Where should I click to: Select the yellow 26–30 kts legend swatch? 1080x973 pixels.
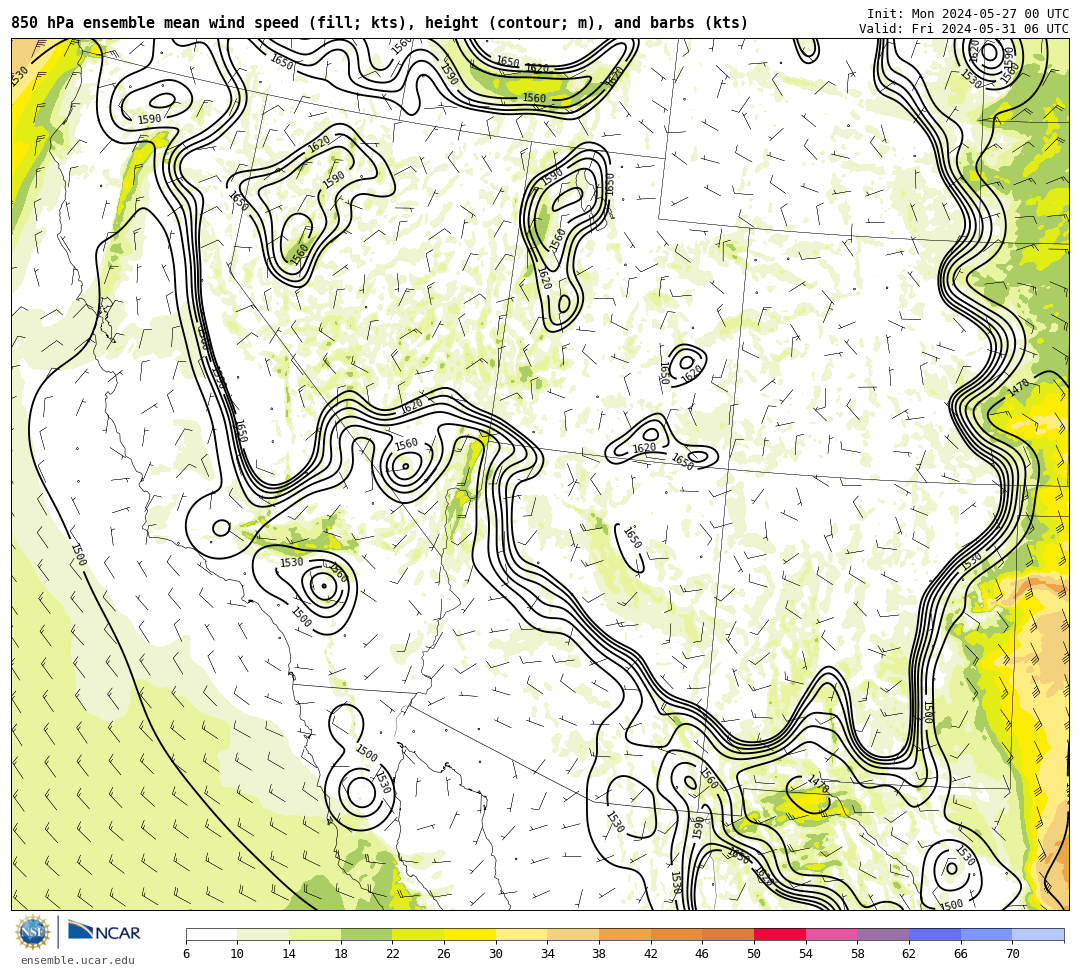point(470,934)
